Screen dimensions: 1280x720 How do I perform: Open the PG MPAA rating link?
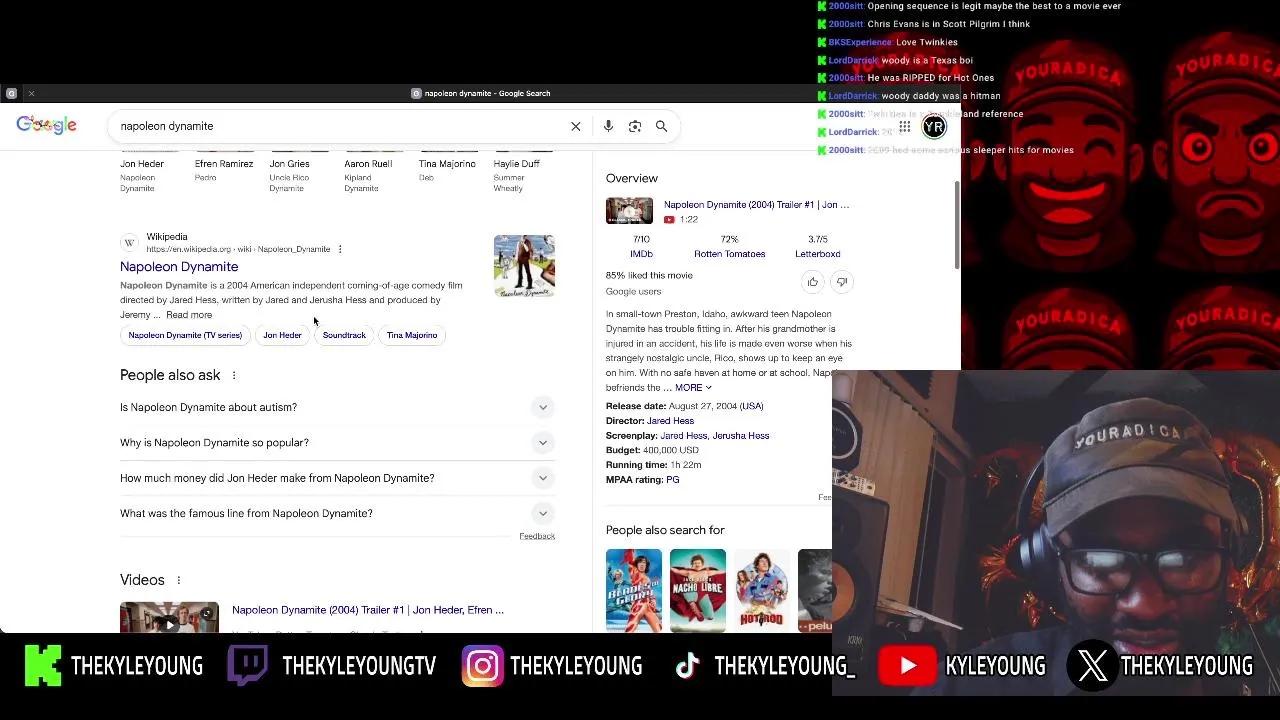click(x=673, y=480)
